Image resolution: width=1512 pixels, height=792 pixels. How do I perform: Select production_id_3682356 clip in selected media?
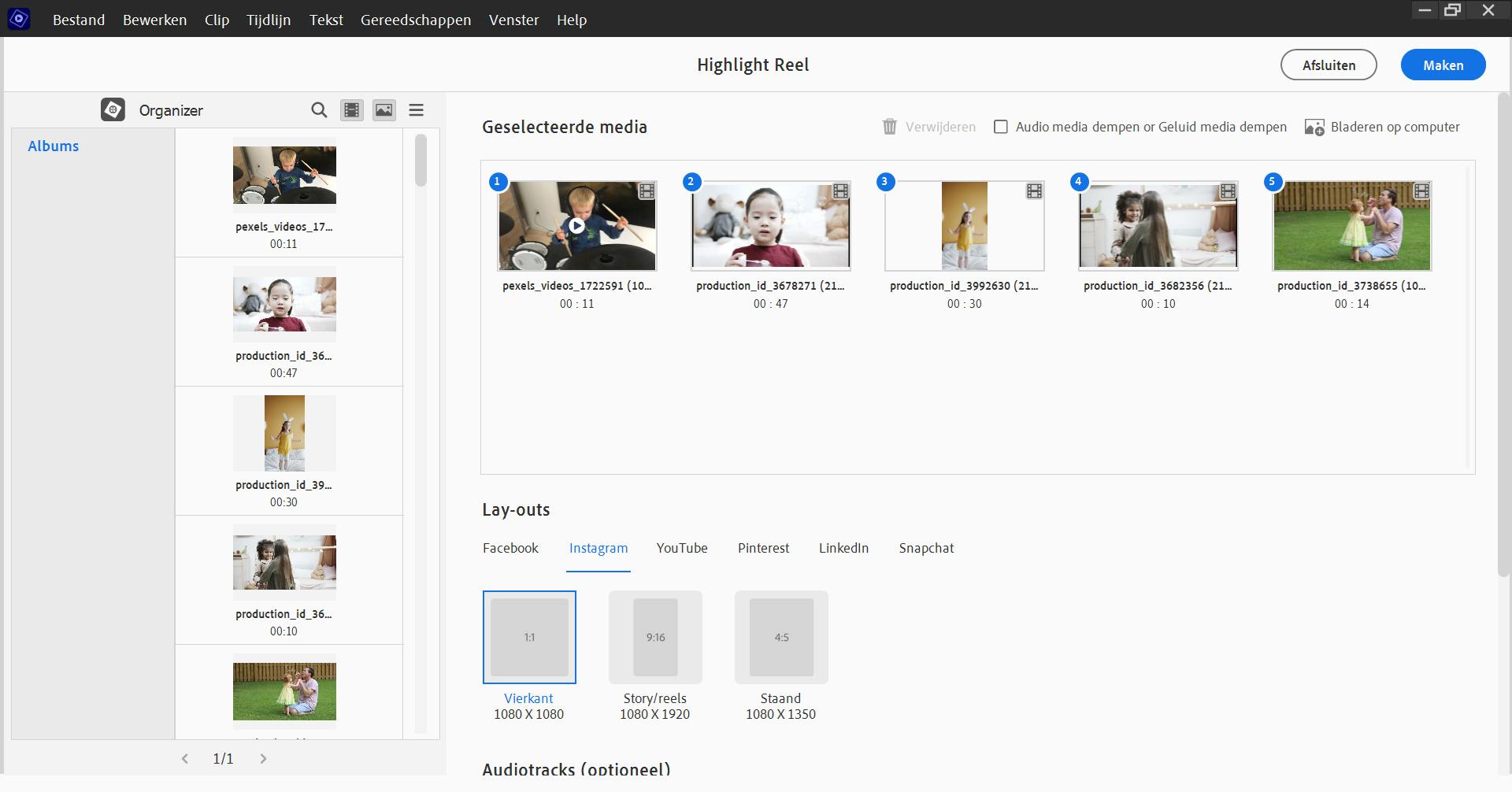click(x=1158, y=226)
